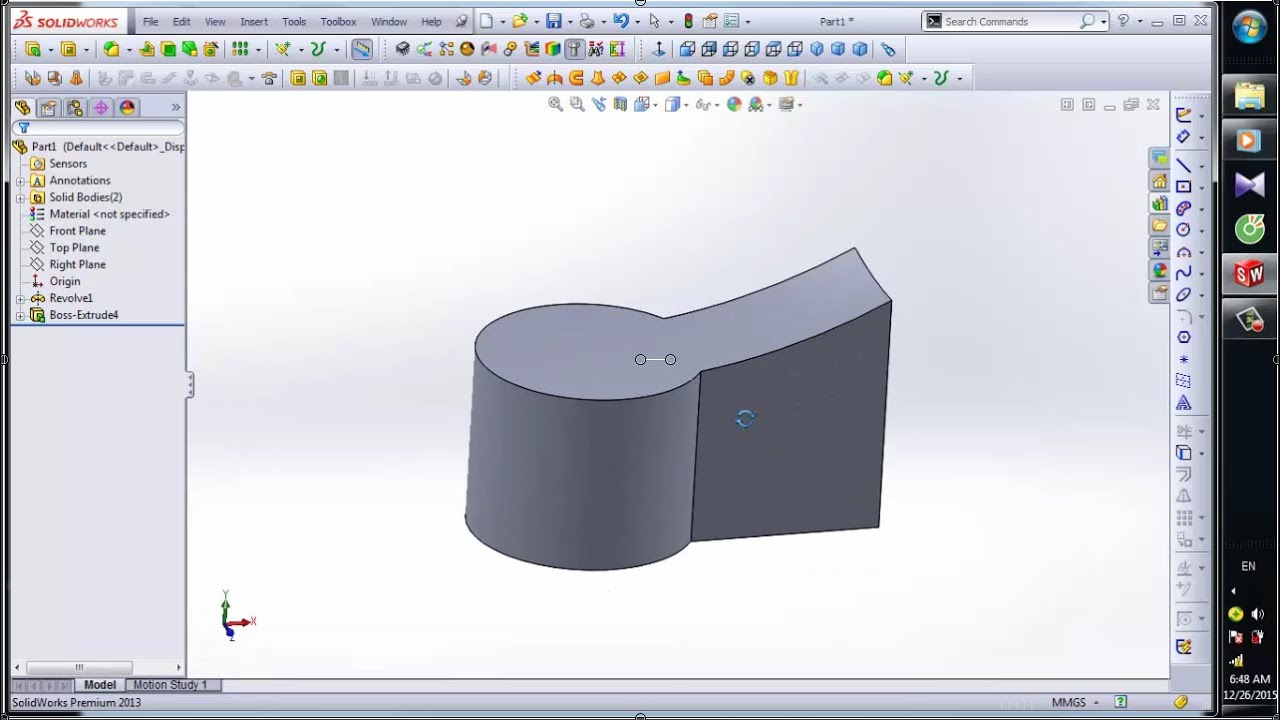Open the dropdown next to New document
1280x720 pixels.
coord(502,21)
